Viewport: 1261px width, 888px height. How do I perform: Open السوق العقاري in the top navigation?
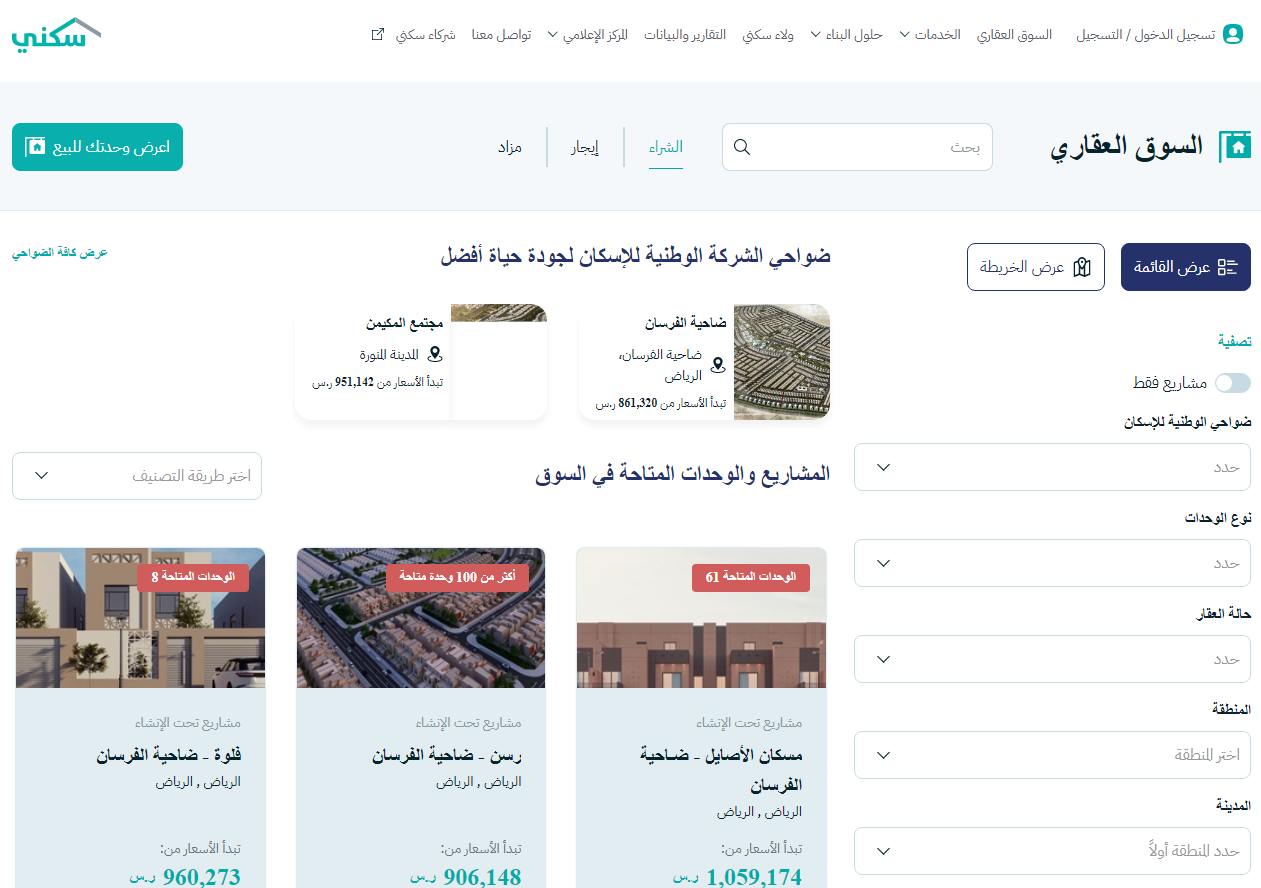click(1015, 35)
